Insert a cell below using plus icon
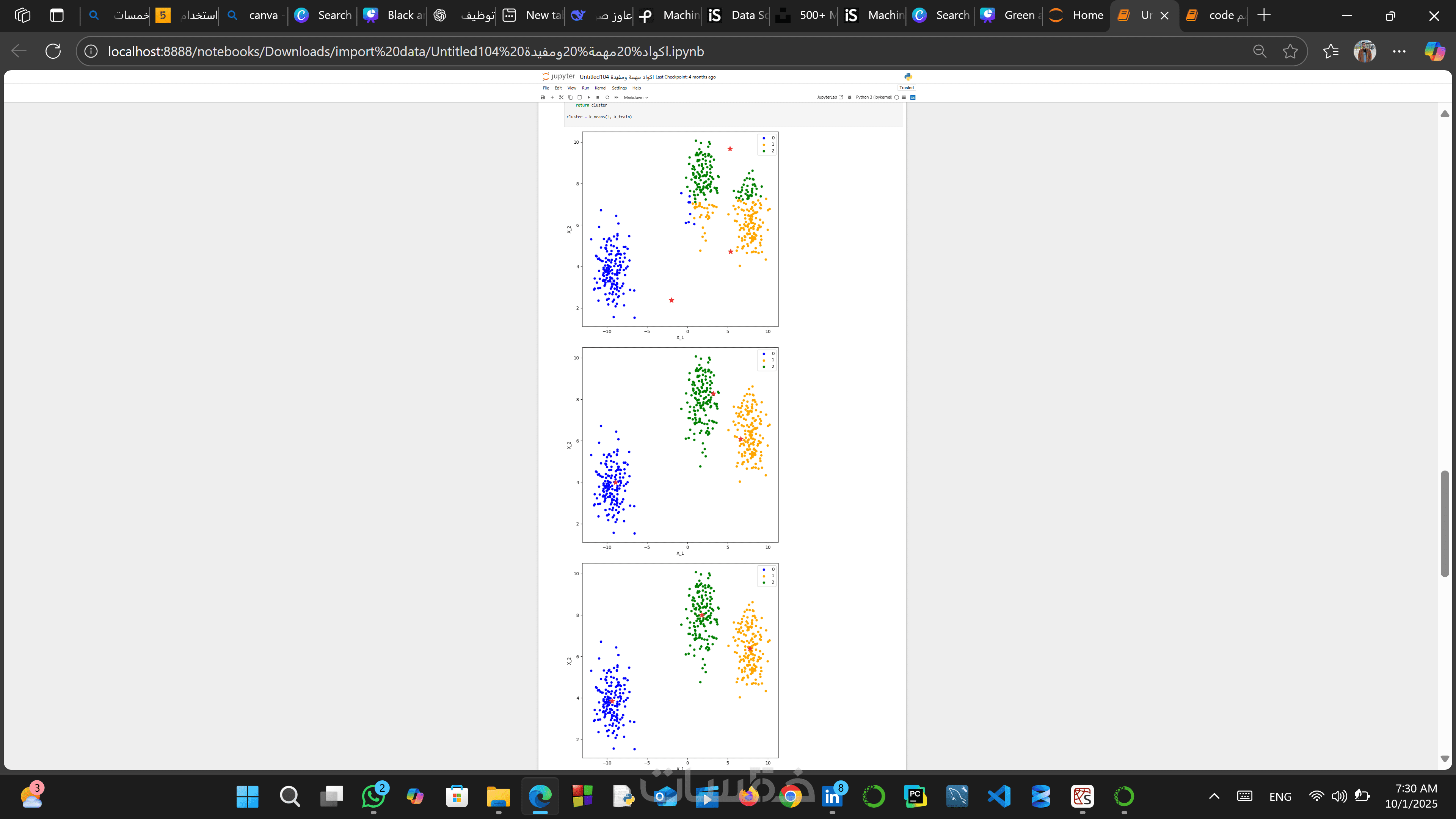This screenshot has width=1456, height=819. [552, 97]
